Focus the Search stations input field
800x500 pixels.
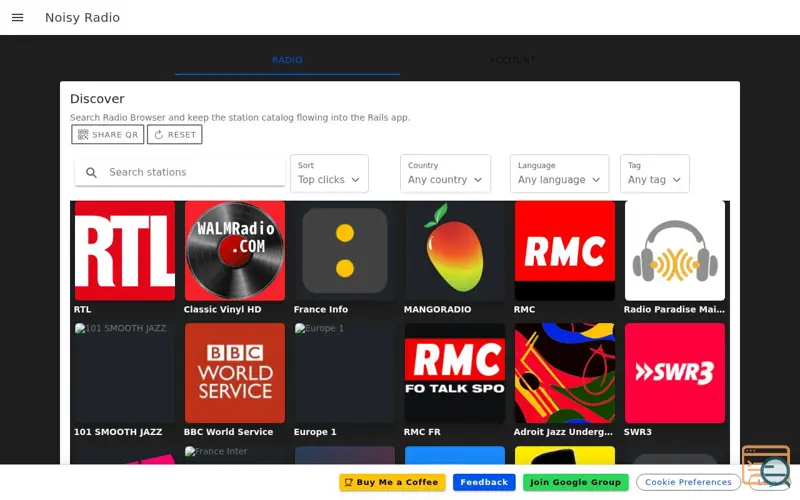tap(180, 172)
